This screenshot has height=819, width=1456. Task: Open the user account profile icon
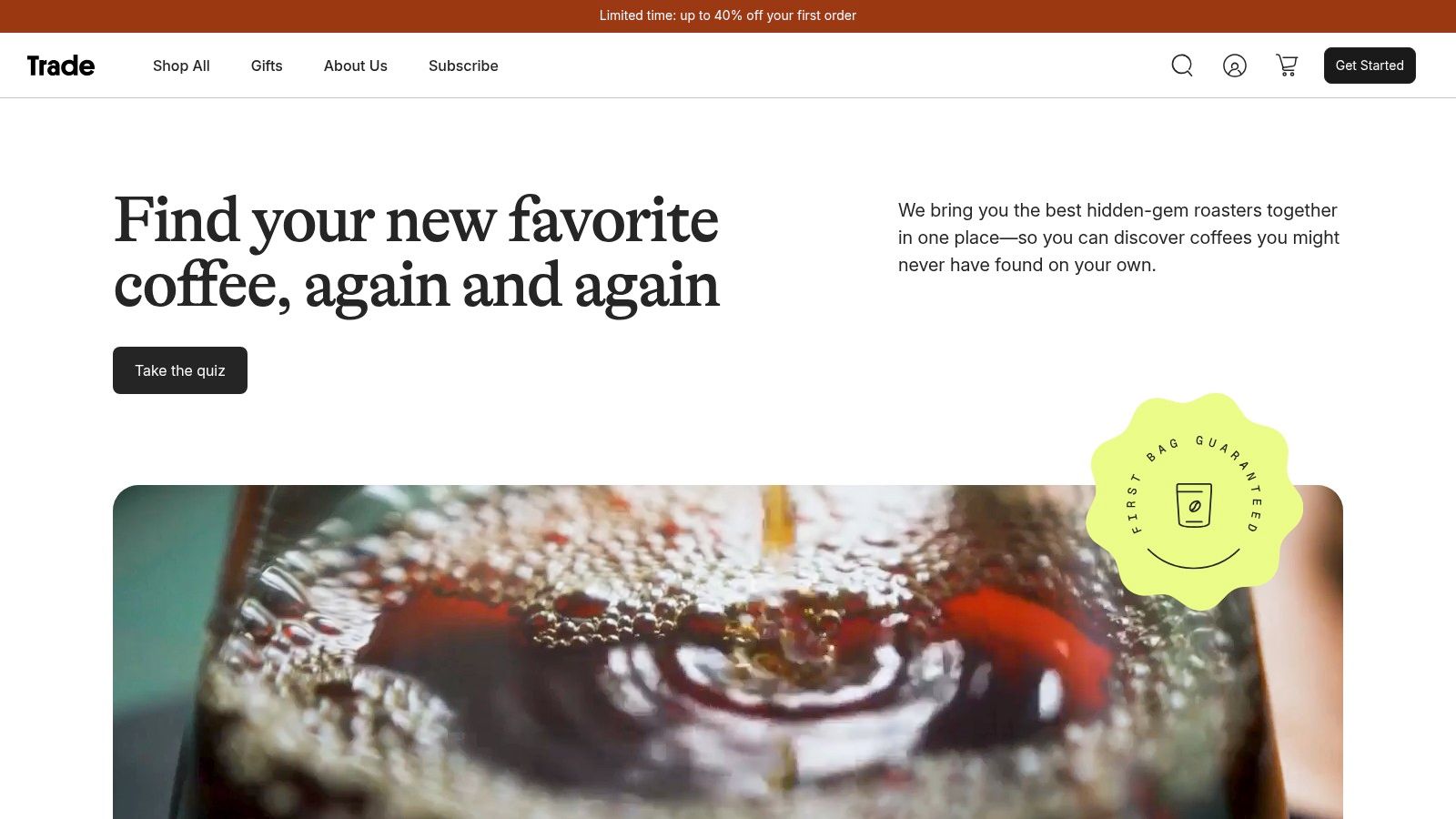(1235, 66)
